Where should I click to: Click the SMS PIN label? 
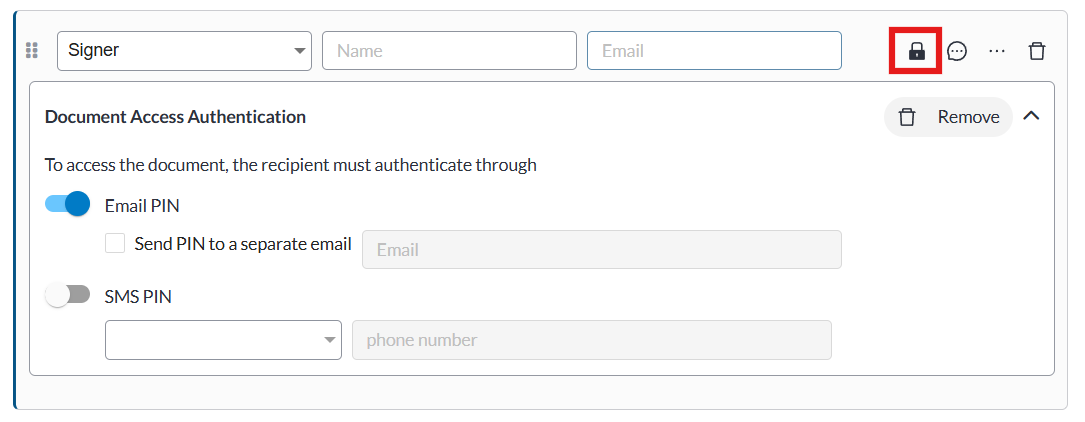coord(138,296)
